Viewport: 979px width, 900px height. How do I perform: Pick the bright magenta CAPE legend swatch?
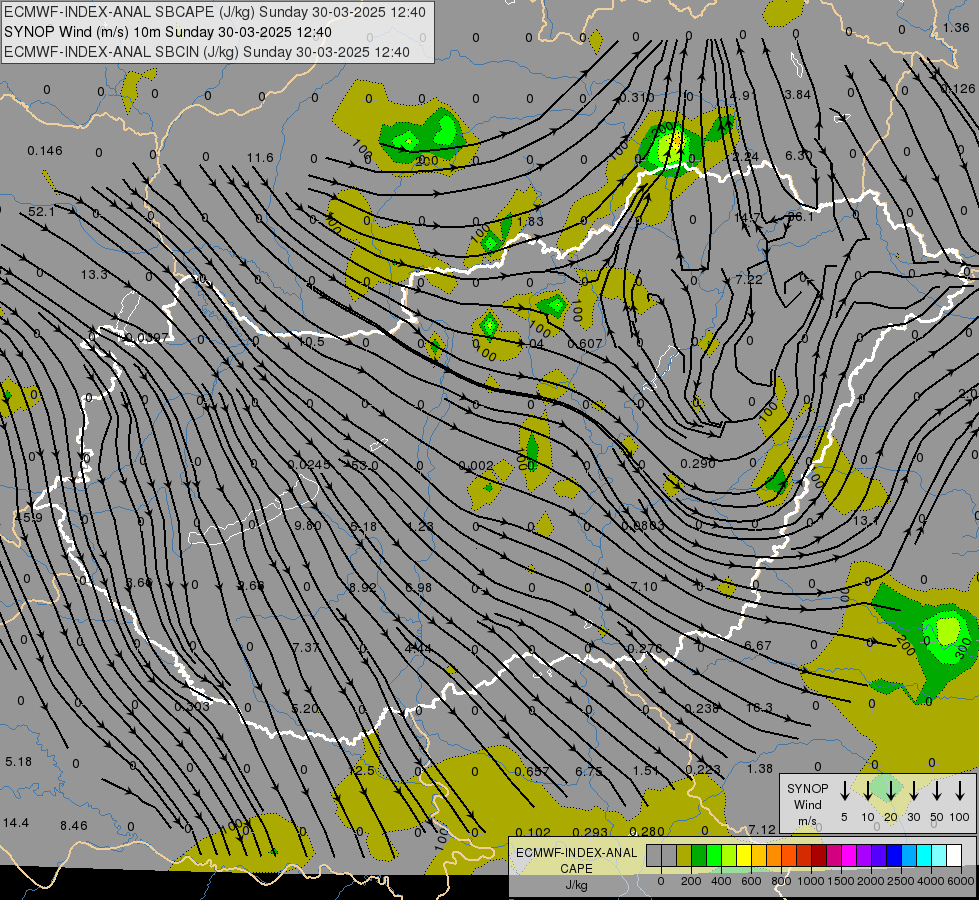click(849, 856)
